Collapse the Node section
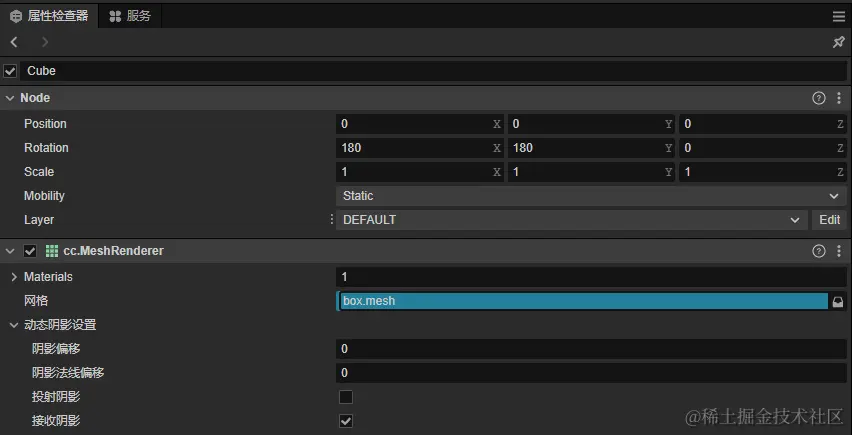Image resolution: width=852 pixels, height=435 pixels. click(10, 98)
